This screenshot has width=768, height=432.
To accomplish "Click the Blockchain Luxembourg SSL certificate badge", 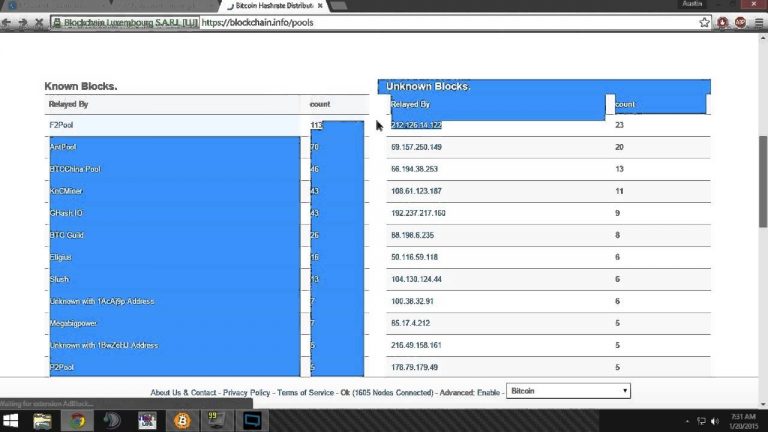I will 125,23.
